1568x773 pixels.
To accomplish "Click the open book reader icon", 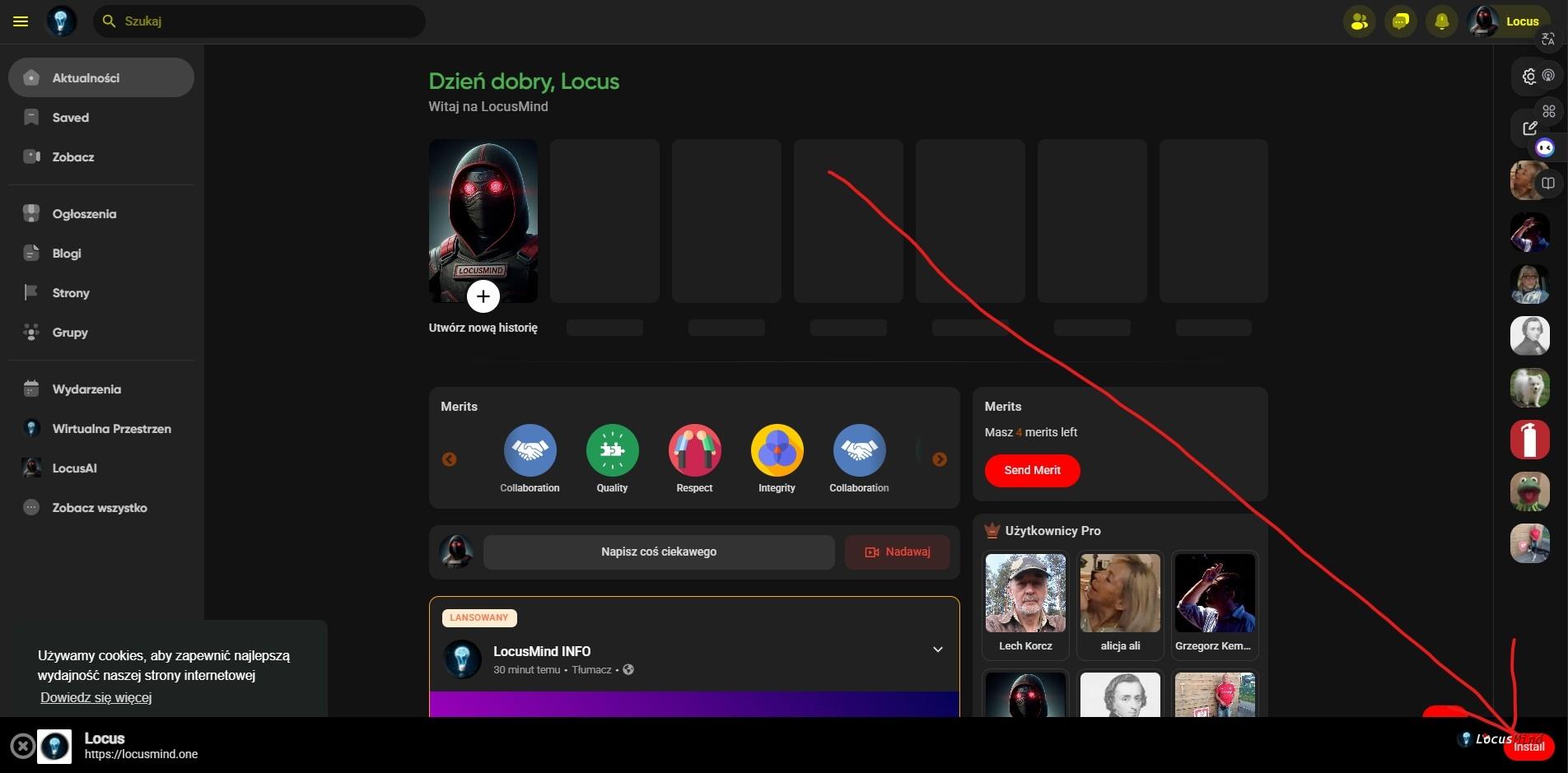I will tap(1548, 183).
